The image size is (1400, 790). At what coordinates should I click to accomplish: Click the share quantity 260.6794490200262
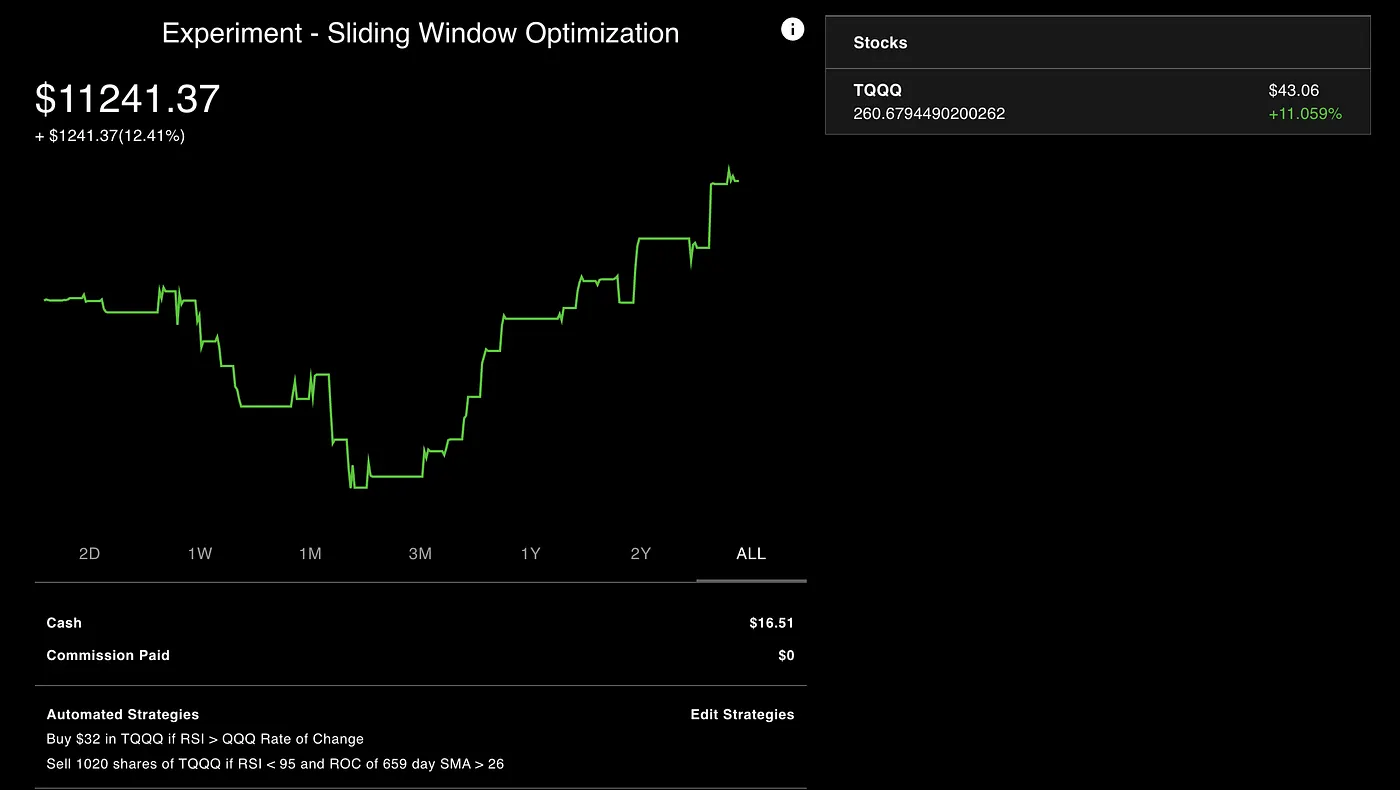click(929, 114)
